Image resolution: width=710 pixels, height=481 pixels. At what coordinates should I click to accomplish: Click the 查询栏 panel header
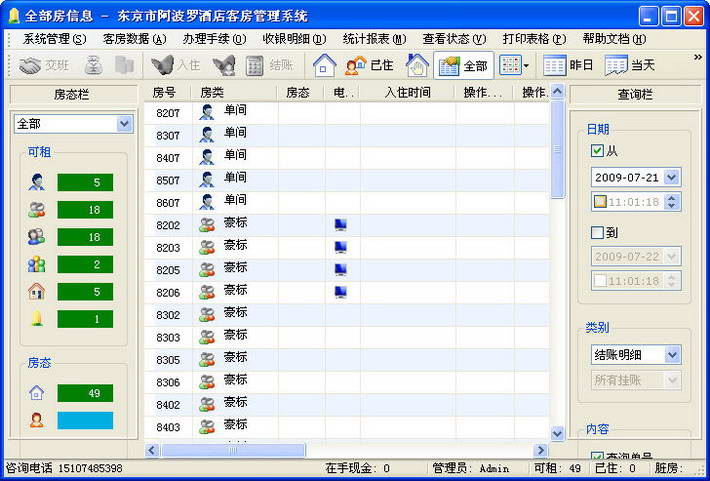tap(635, 94)
